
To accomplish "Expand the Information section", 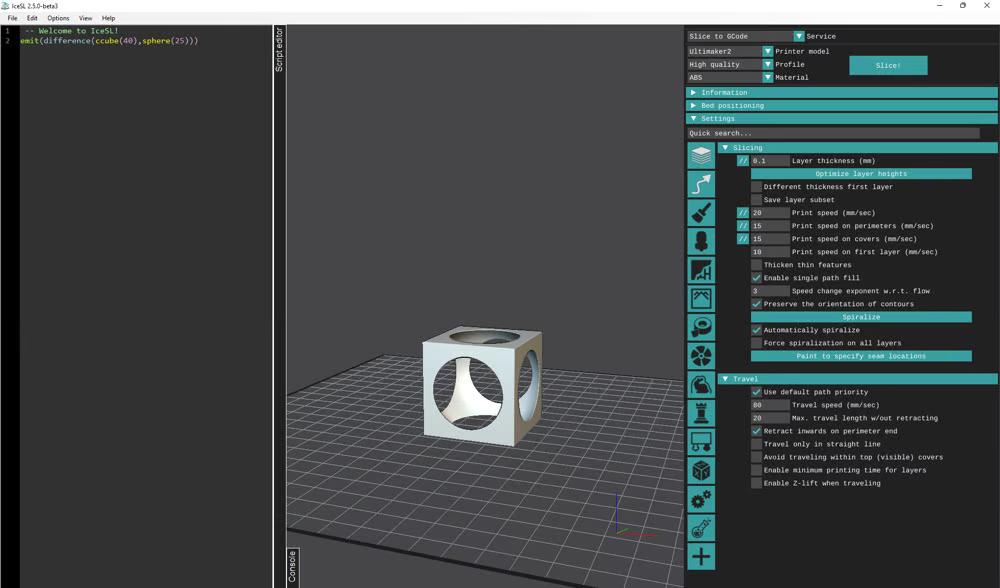I will click(x=840, y=92).
